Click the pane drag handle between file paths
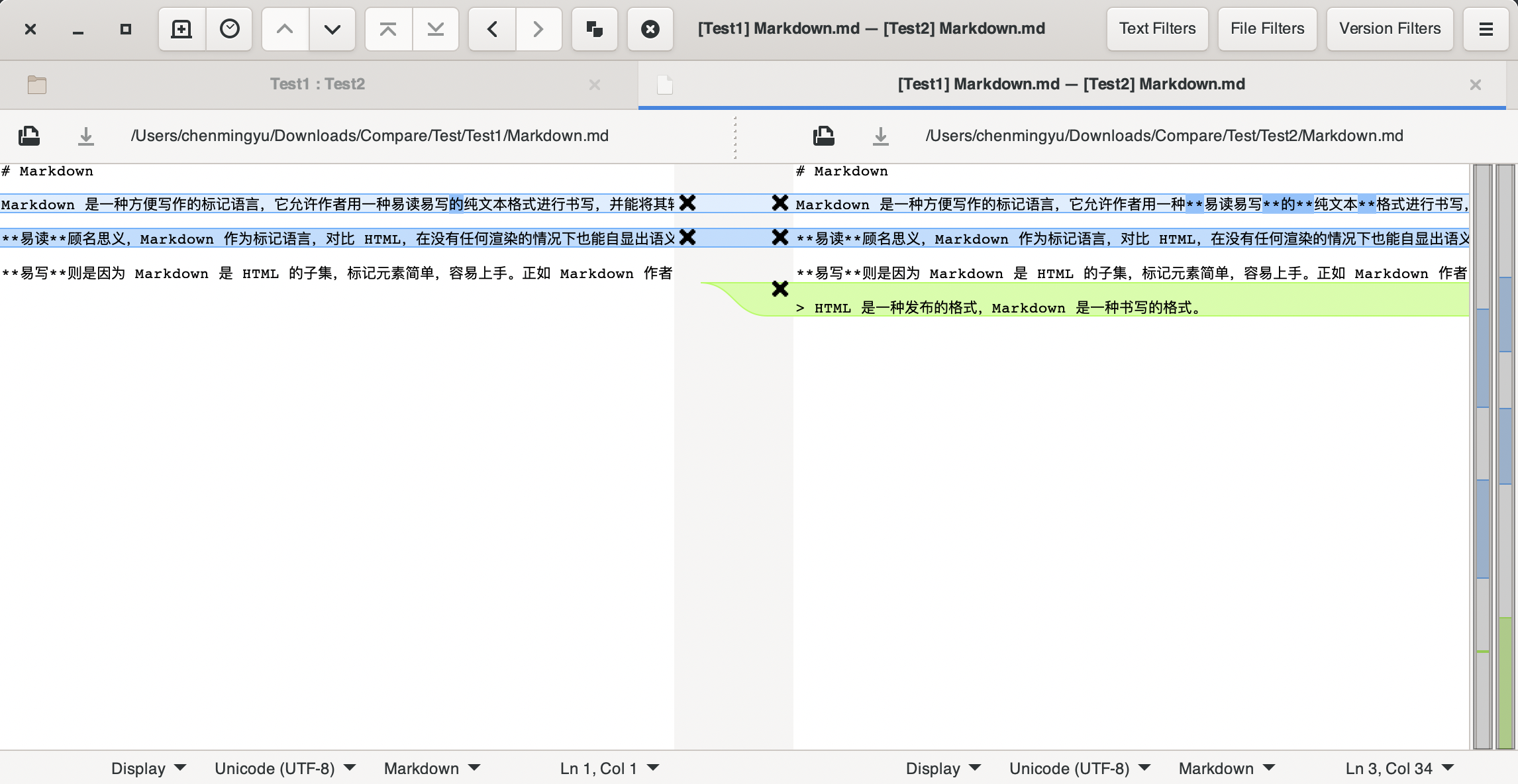The image size is (1518, 784). [735, 137]
